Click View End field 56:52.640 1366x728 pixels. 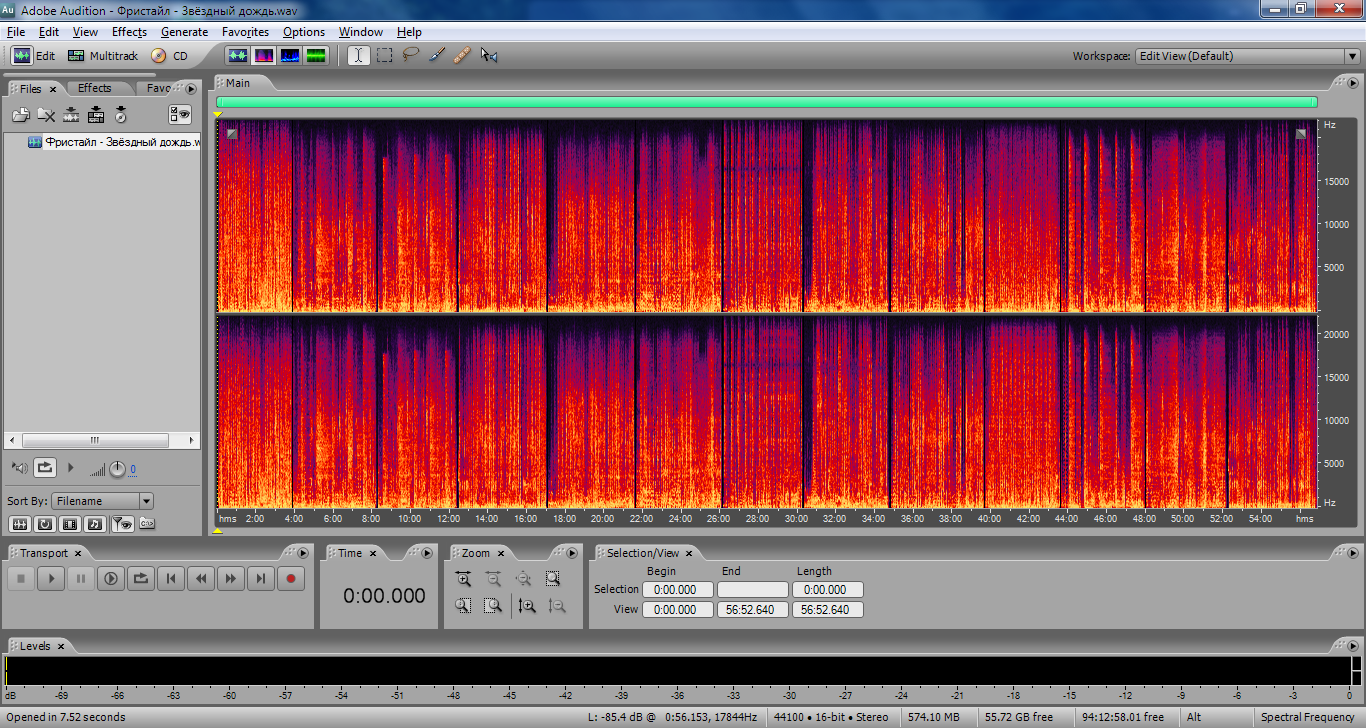point(752,610)
